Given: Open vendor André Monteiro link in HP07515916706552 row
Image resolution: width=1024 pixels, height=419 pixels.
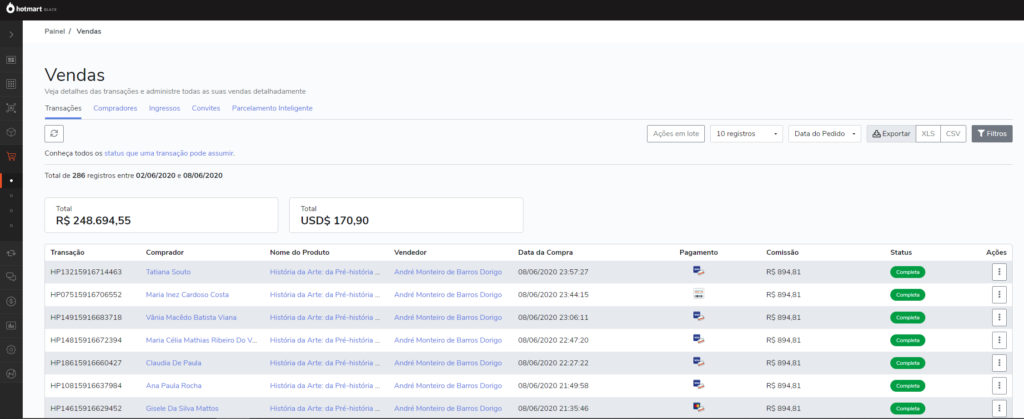Looking at the screenshot, I should [x=448, y=294].
